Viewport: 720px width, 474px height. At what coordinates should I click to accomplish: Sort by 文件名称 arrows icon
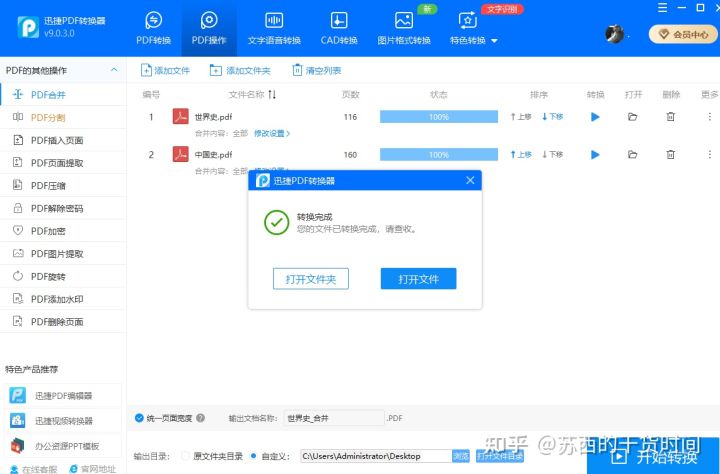272,94
